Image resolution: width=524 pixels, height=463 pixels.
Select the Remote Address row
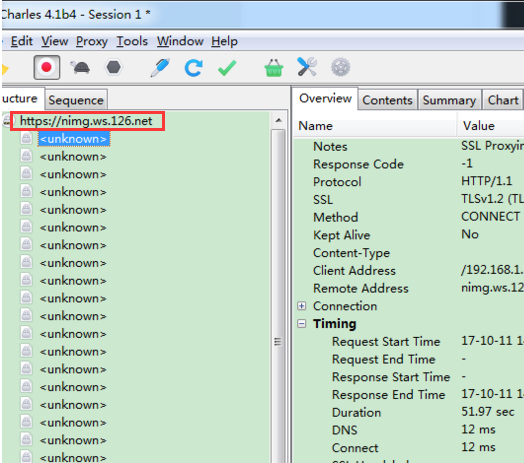pyautogui.click(x=409, y=288)
